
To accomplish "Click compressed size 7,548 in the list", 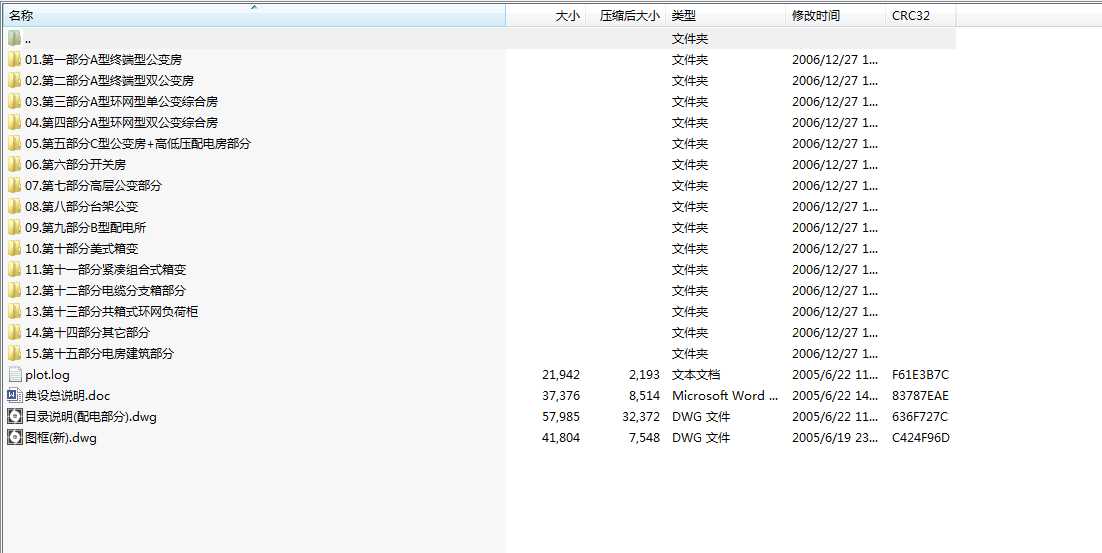I will [644, 438].
